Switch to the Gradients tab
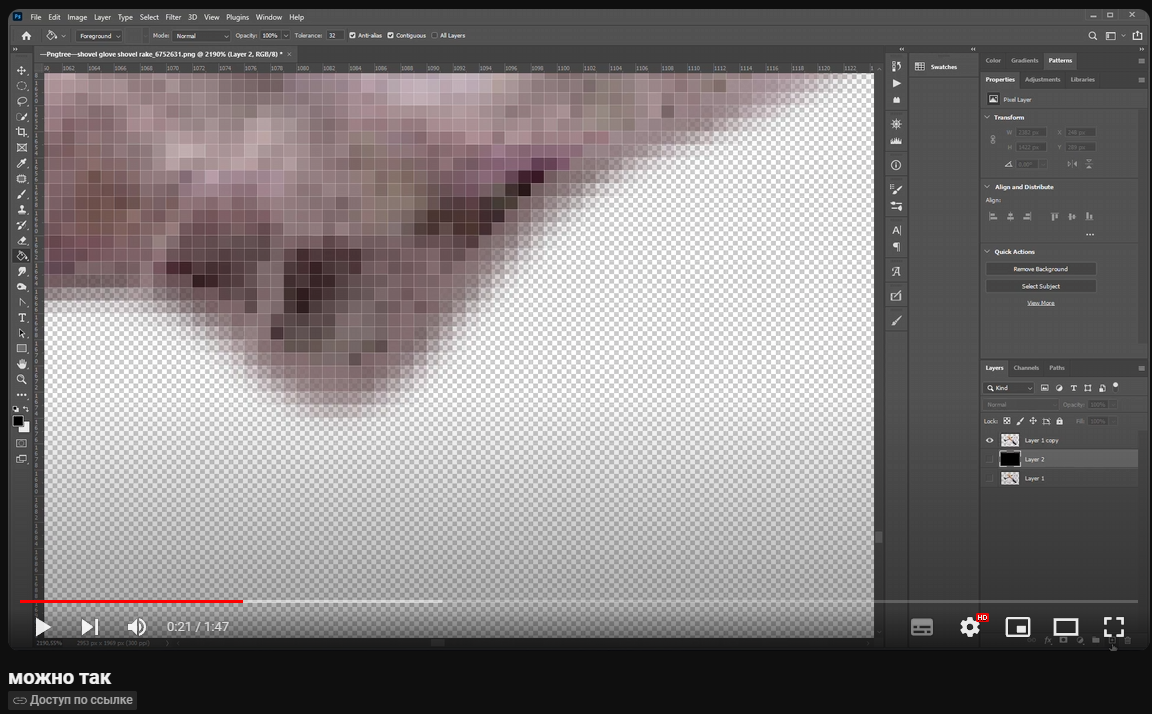This screenshot has width=1152, height=714. click(1024, 60)
